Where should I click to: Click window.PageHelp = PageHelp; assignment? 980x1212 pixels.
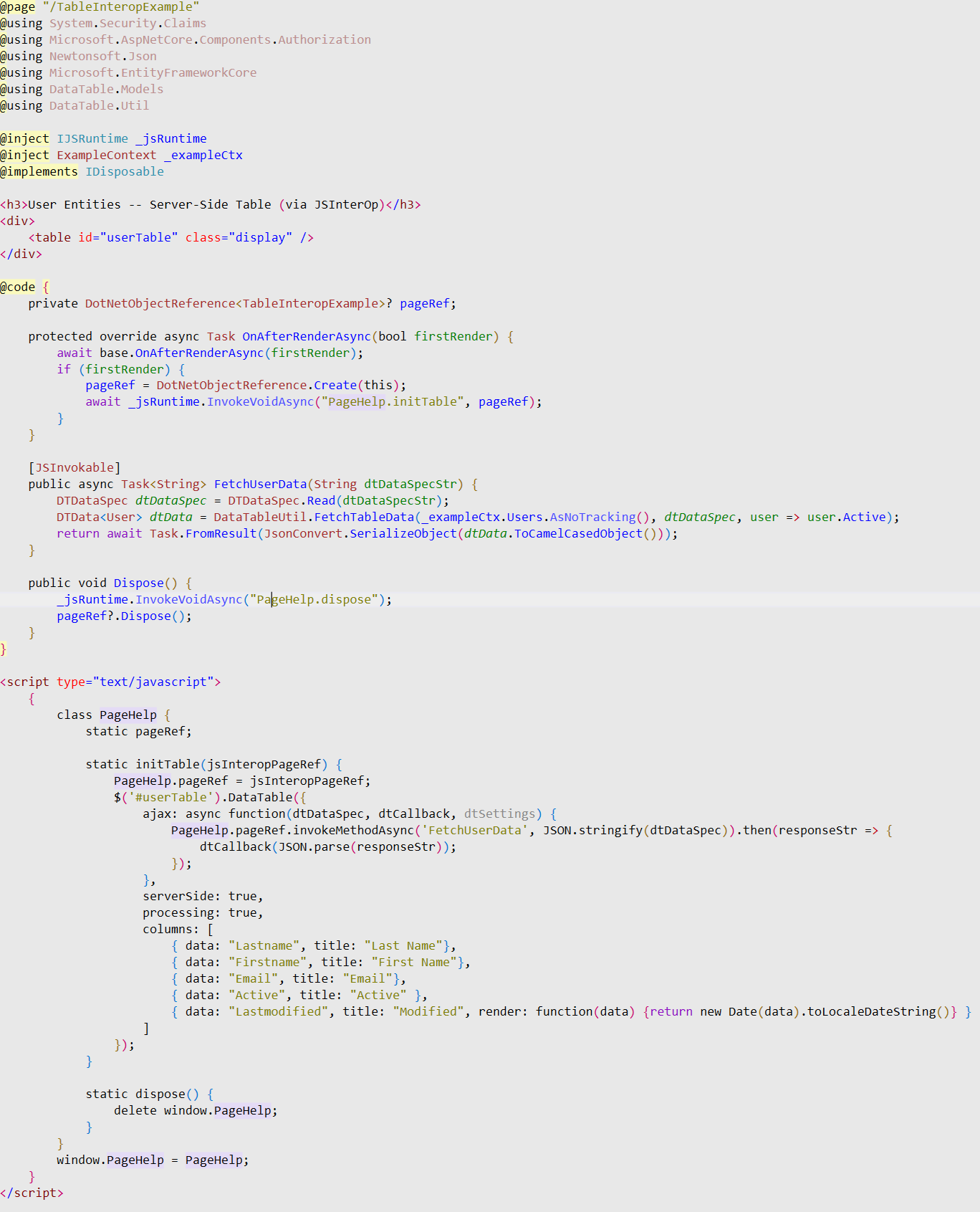(x=153, y=1161)
